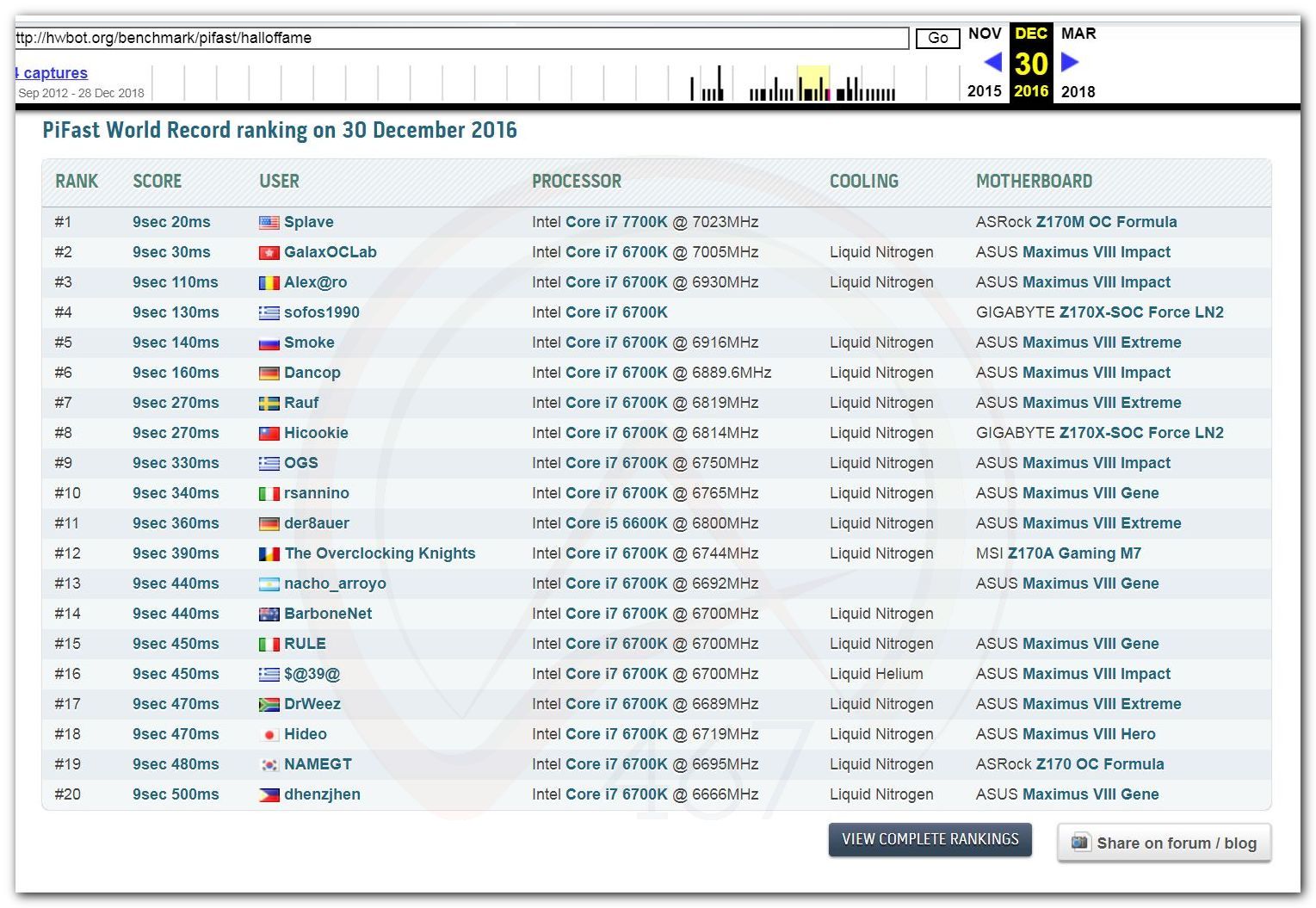The height and width of the screenshot is (908, 1316).
Task: Open Core i5 6600K processor link
Action: (x=616, y=523)
